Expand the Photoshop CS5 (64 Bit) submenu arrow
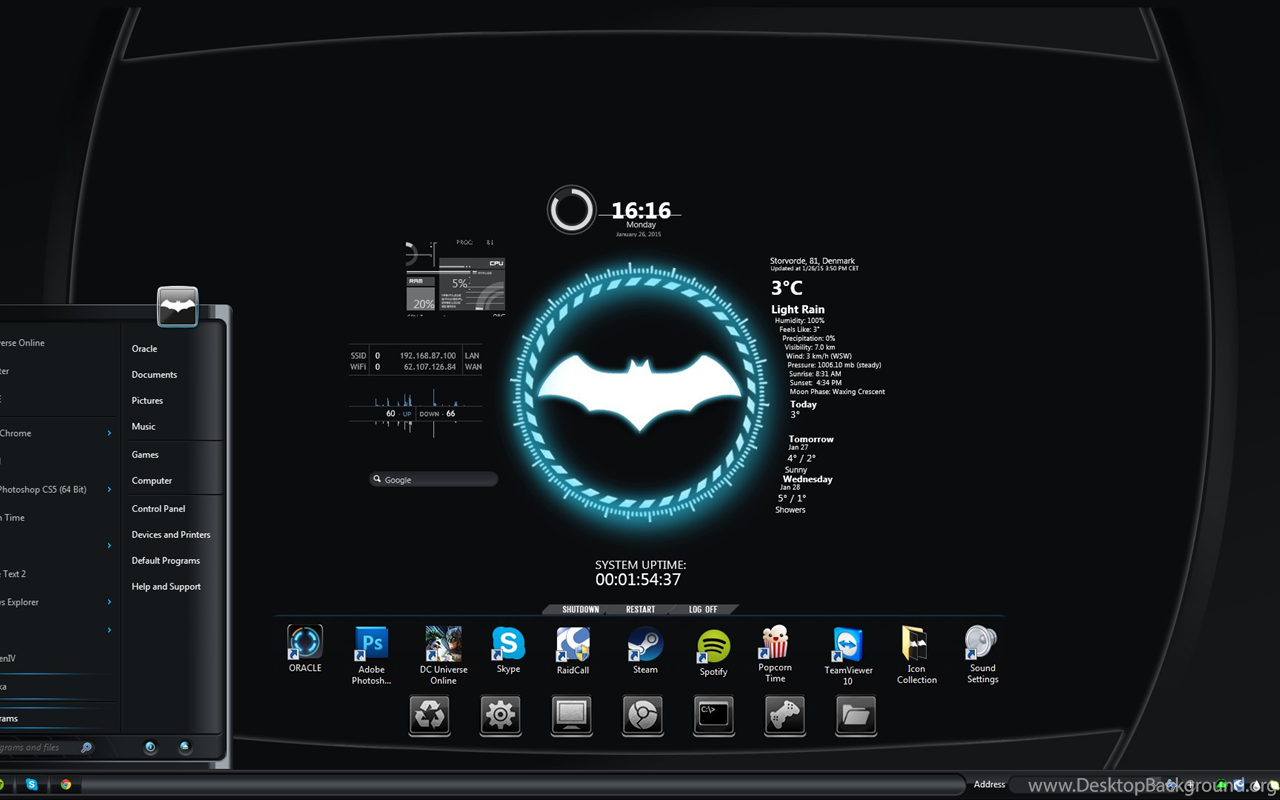The height and width of the screenshot is (800, 1280). pos(109,489)
